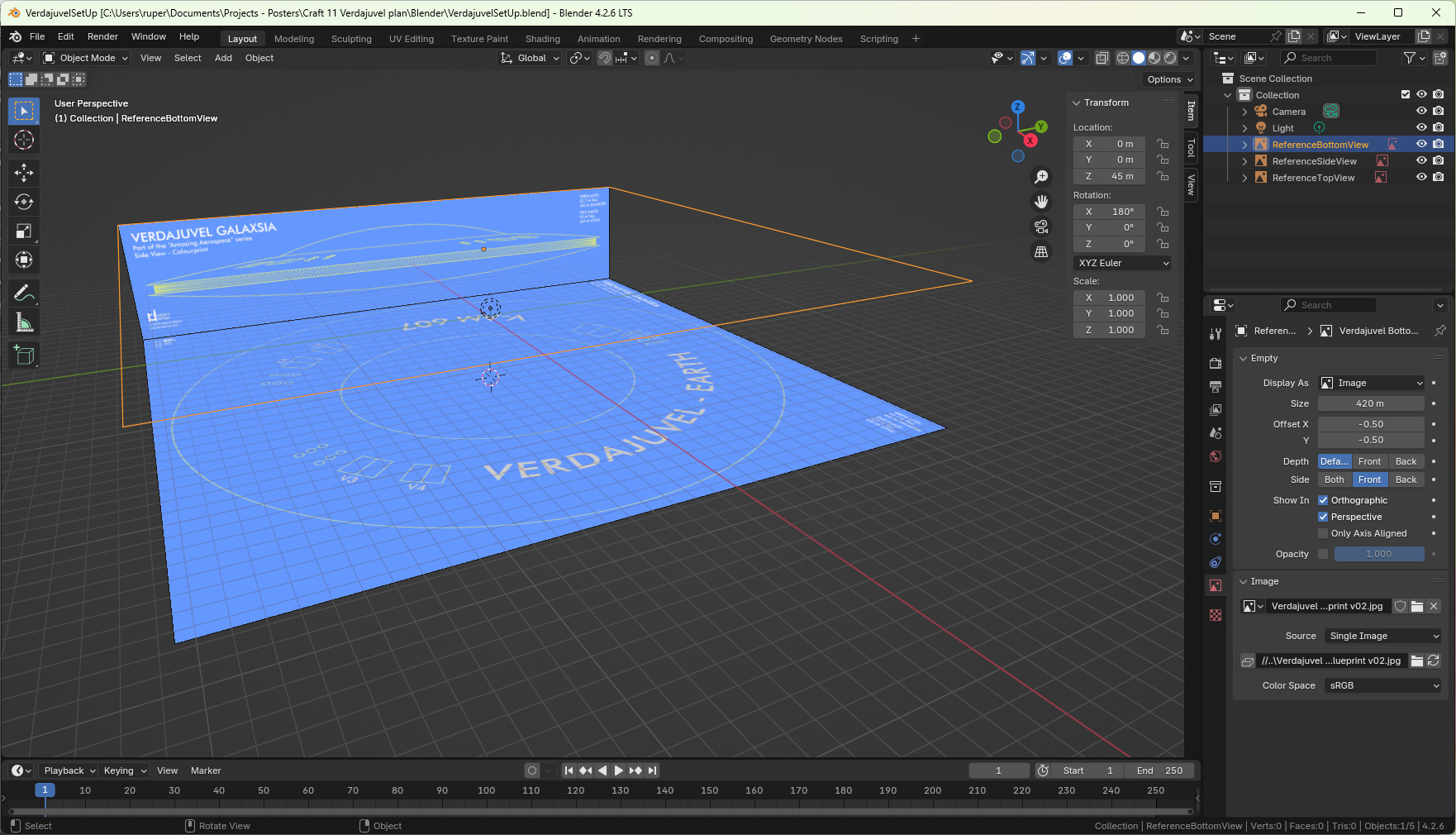Disable the Orthographic checkbox under Show In
The width and height of the screenshot is (1456, 835).
click(x=1323, y=500)
